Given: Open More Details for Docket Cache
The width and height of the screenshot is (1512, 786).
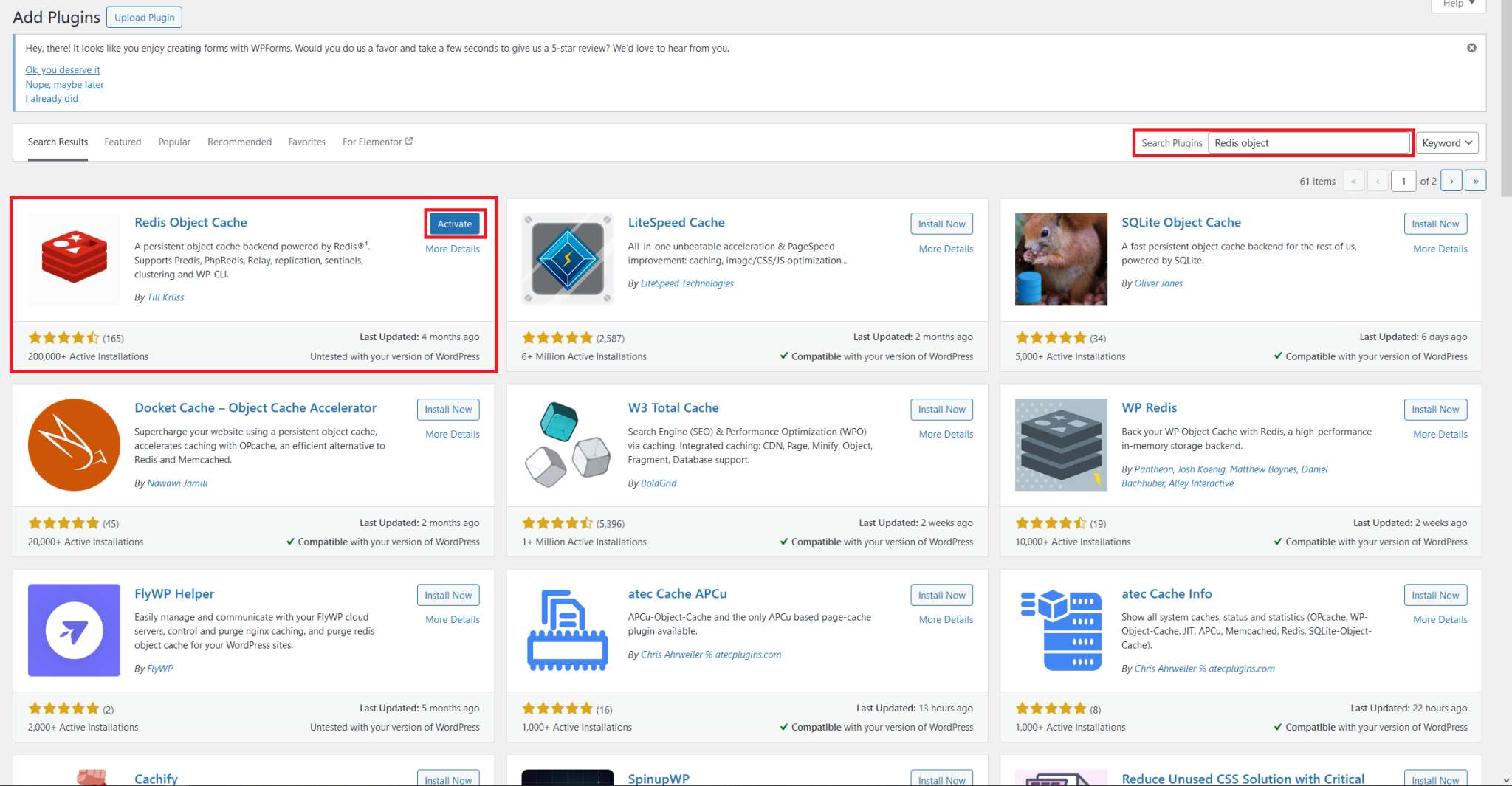Looking at the screenshot, I should pos(453,434).
